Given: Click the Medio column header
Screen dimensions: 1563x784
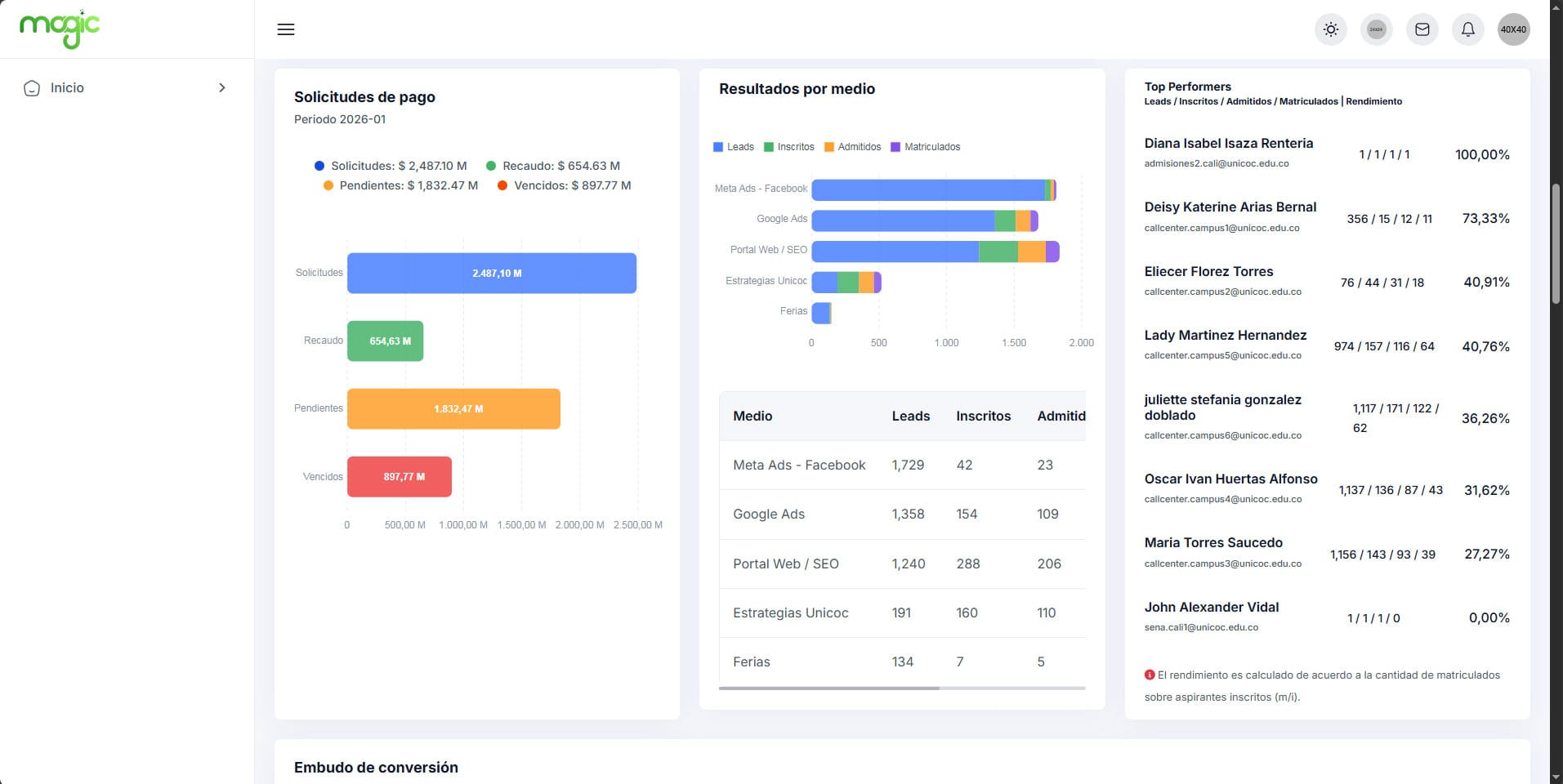Looking at the screenshot, I should [x=752, y=416].
